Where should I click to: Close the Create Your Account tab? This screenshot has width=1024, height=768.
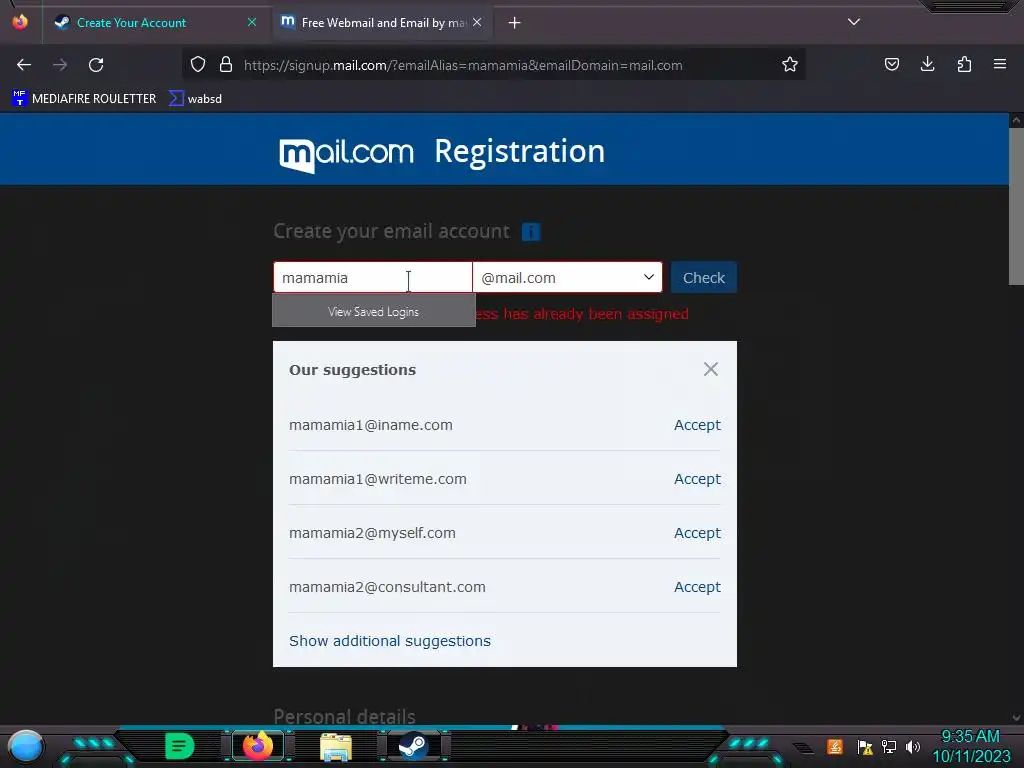252,22
